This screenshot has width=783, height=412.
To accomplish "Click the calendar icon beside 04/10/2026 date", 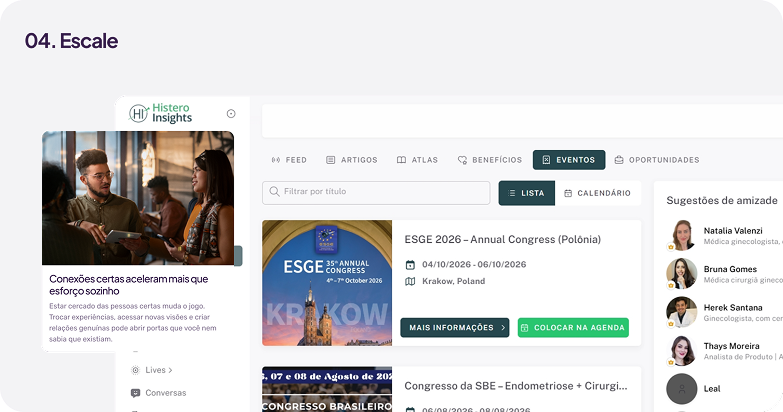I will [x=410, y=265].
